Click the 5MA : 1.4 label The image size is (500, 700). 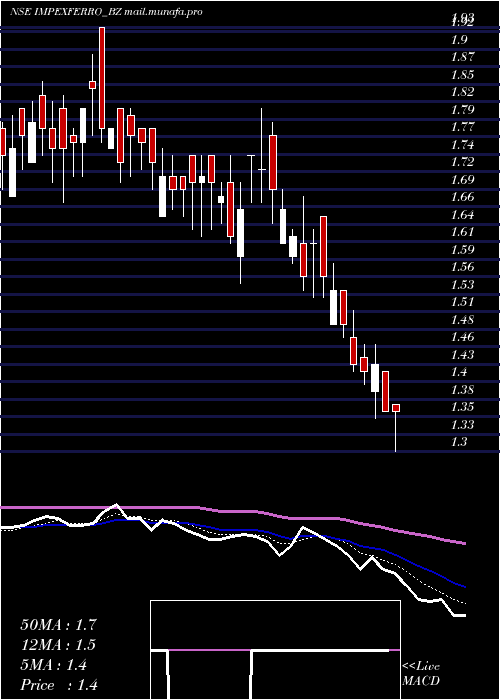coord(54,665)
